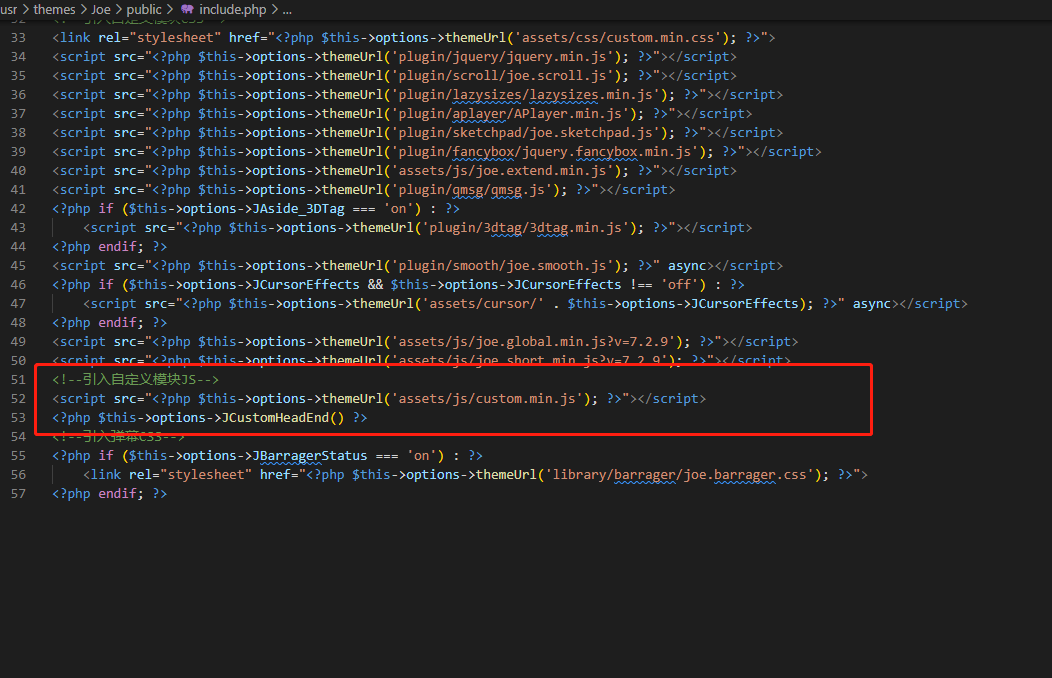
Task: Click 'on' string on line 55
Action: pos(421,455)
